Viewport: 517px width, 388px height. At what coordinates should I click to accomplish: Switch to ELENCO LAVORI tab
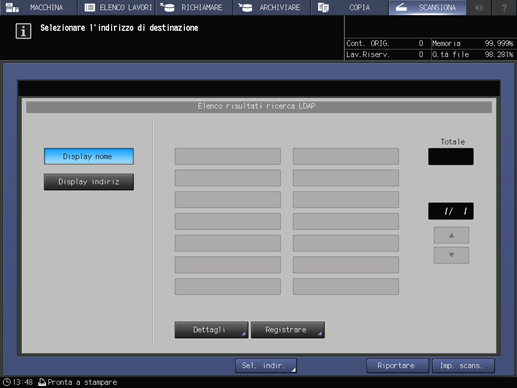pos(117,7)
